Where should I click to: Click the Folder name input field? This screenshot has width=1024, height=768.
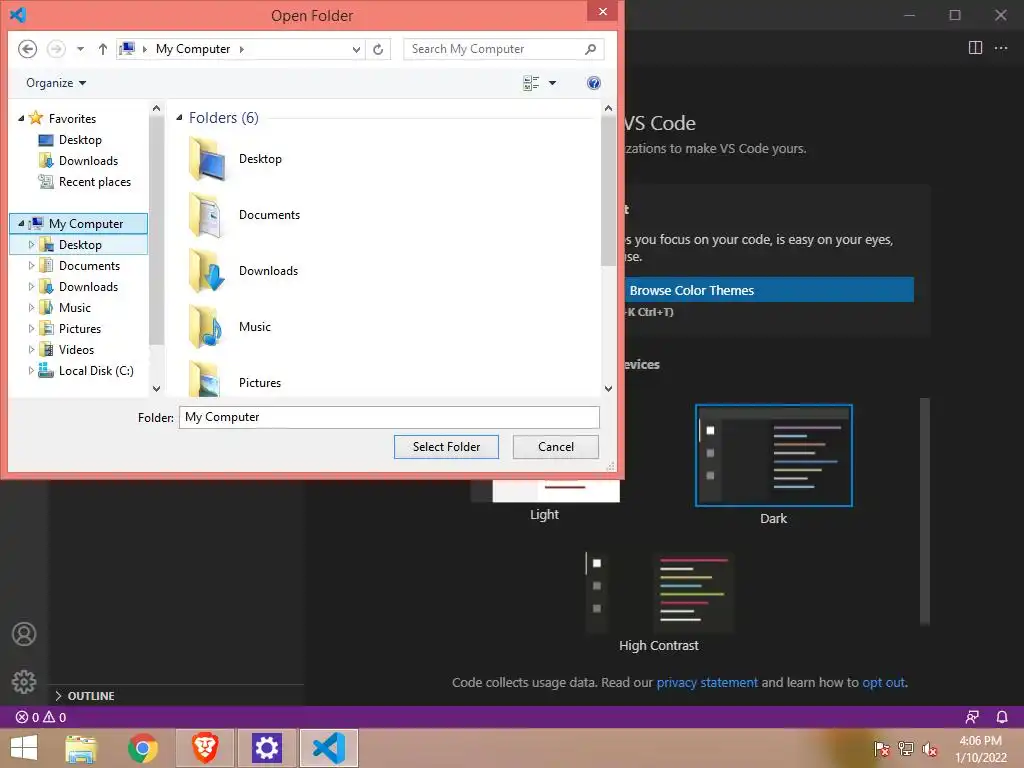389,417
